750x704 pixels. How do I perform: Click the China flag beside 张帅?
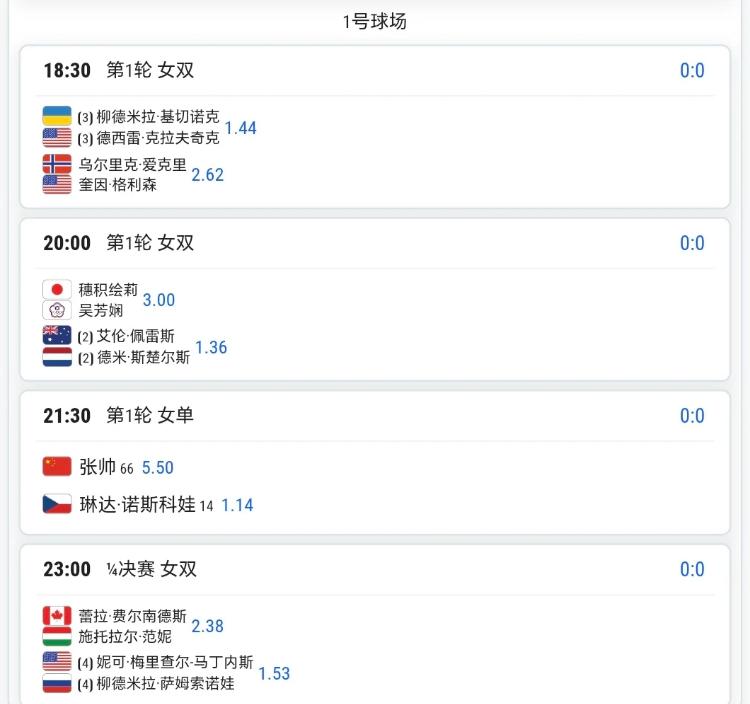tap(57, 467)
